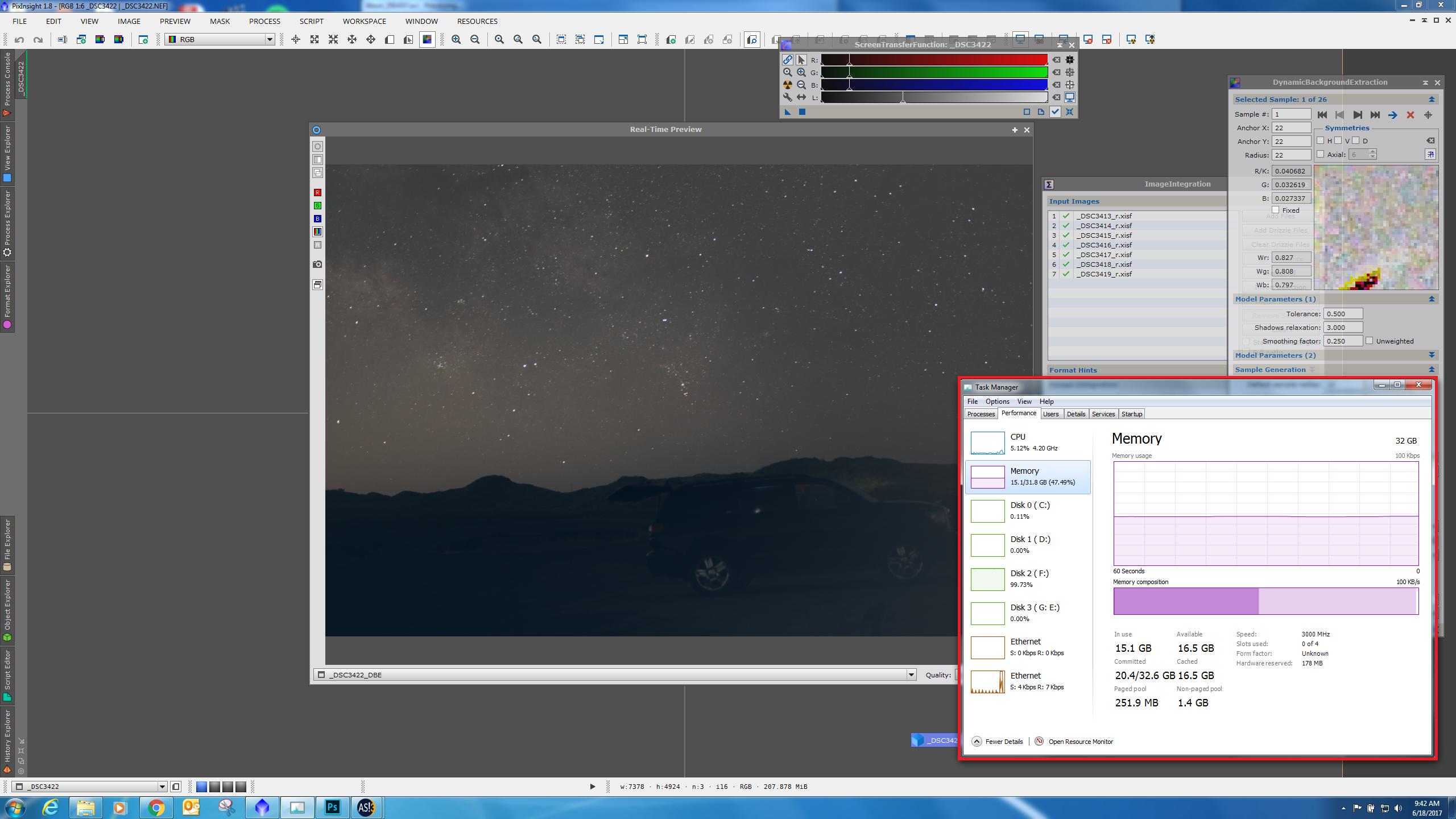Click Open Resource Monitor link
The width and height of the screenshot is (1456, 819).
[1080, 742]
